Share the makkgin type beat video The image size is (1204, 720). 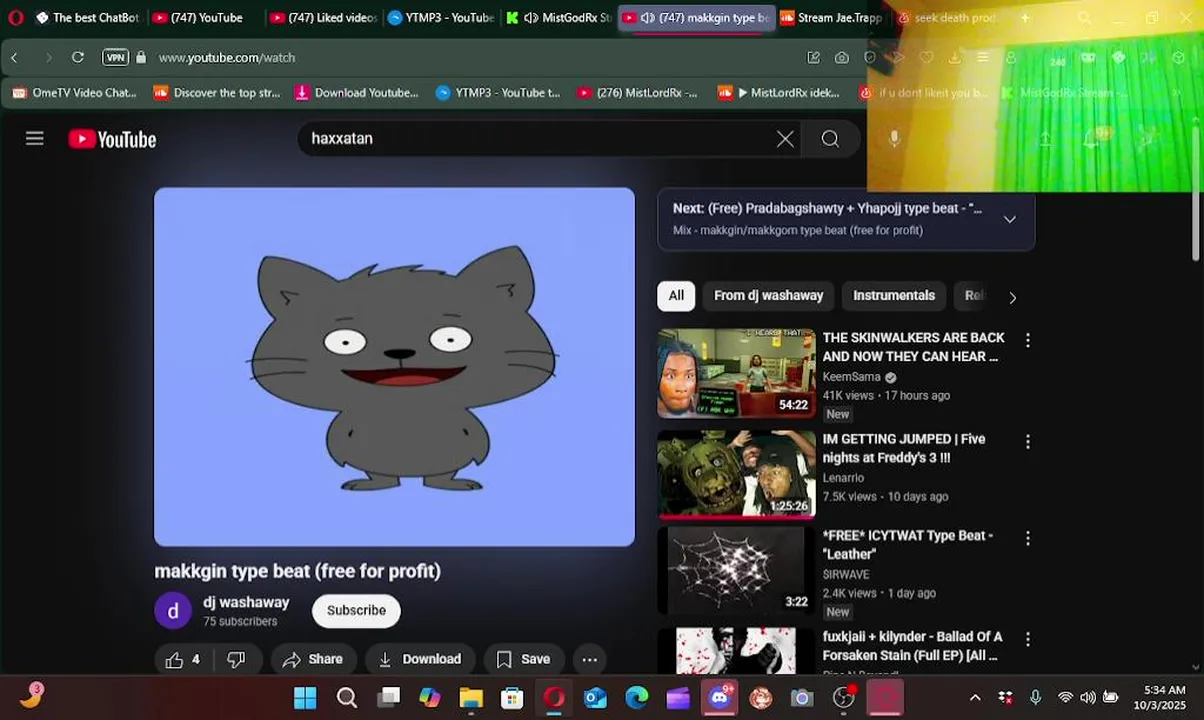(x=313, y=659)
